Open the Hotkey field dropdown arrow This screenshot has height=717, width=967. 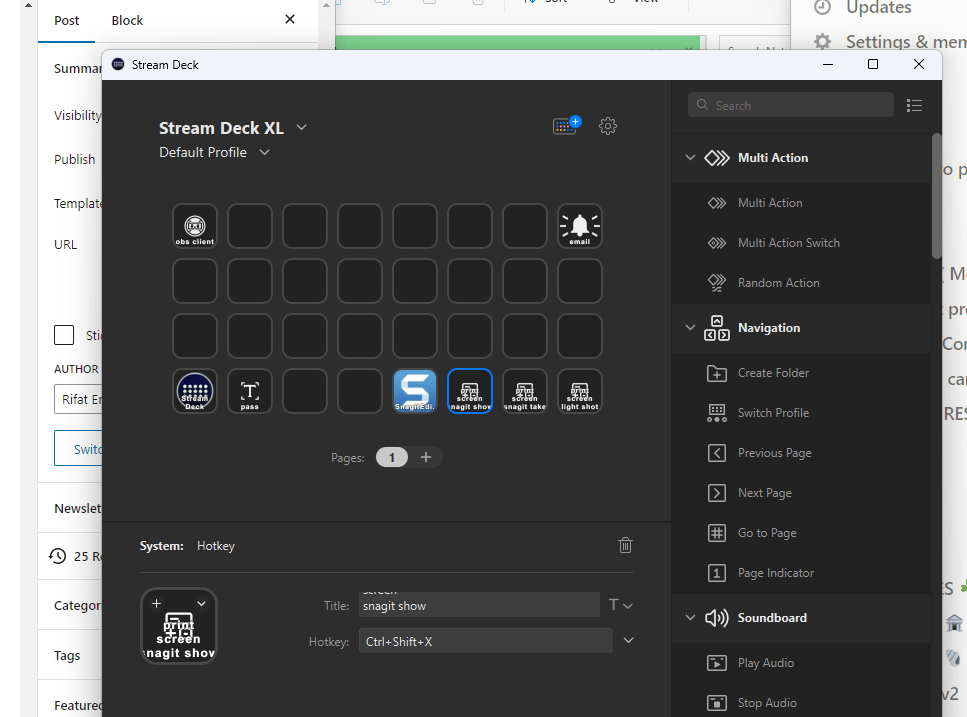click(x=628, y=641)
